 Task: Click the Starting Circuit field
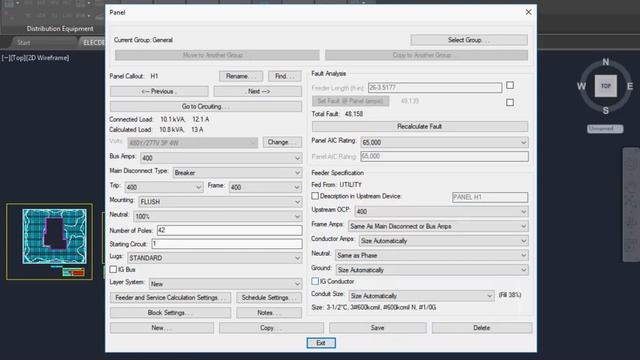(227, 244)
